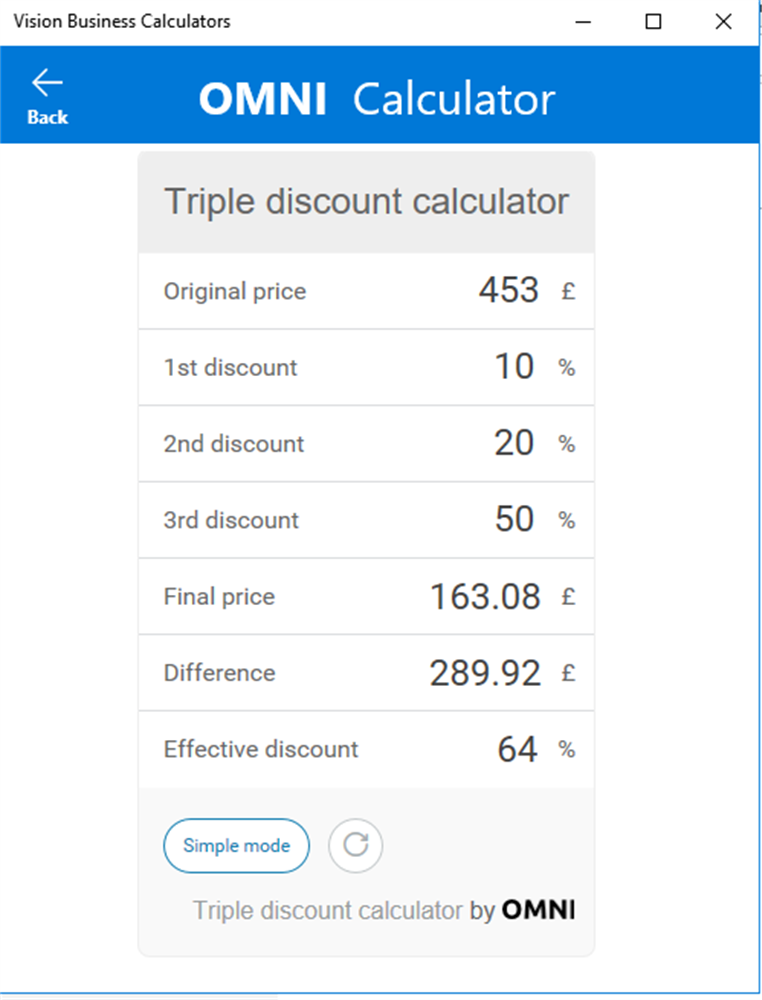Click the percent symbol beside 1st discount
Screen dimensions: 762x1000
click(567, 368)
